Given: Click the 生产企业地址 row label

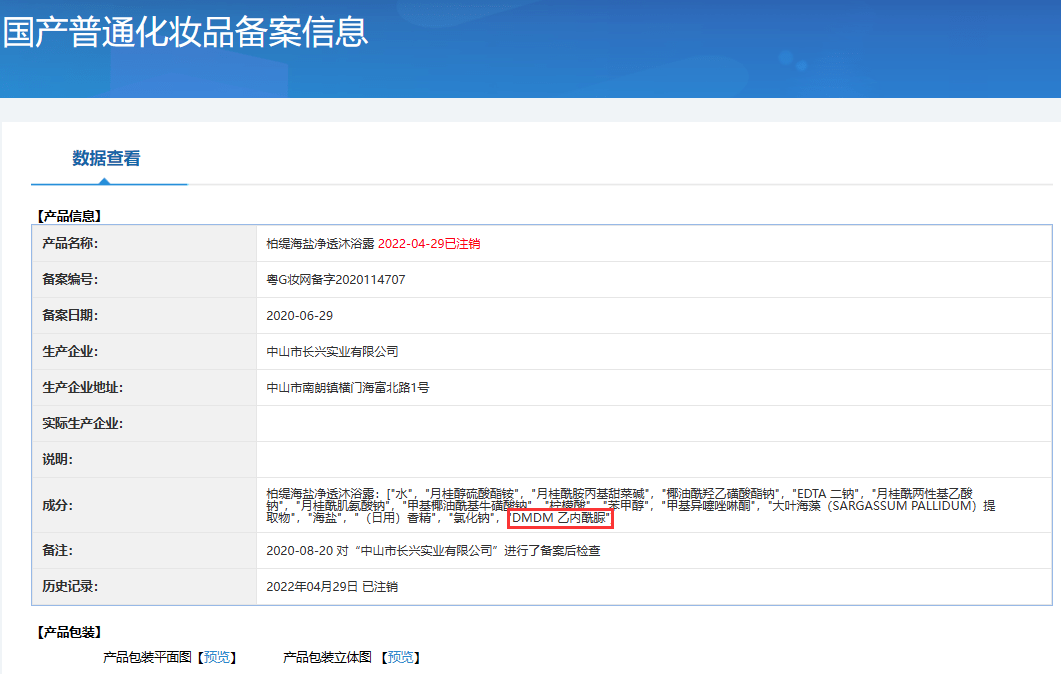Looking at the screenshot, I should (x=83, y=388).
